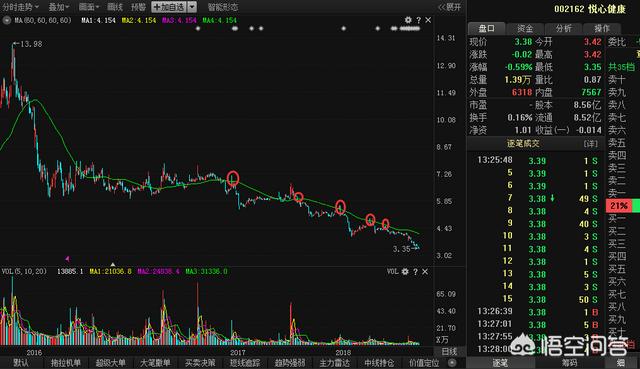Click the 加自选 add-to-watchlist button
The height and width of the screenshot is (369, 640).
click(169, 7)
